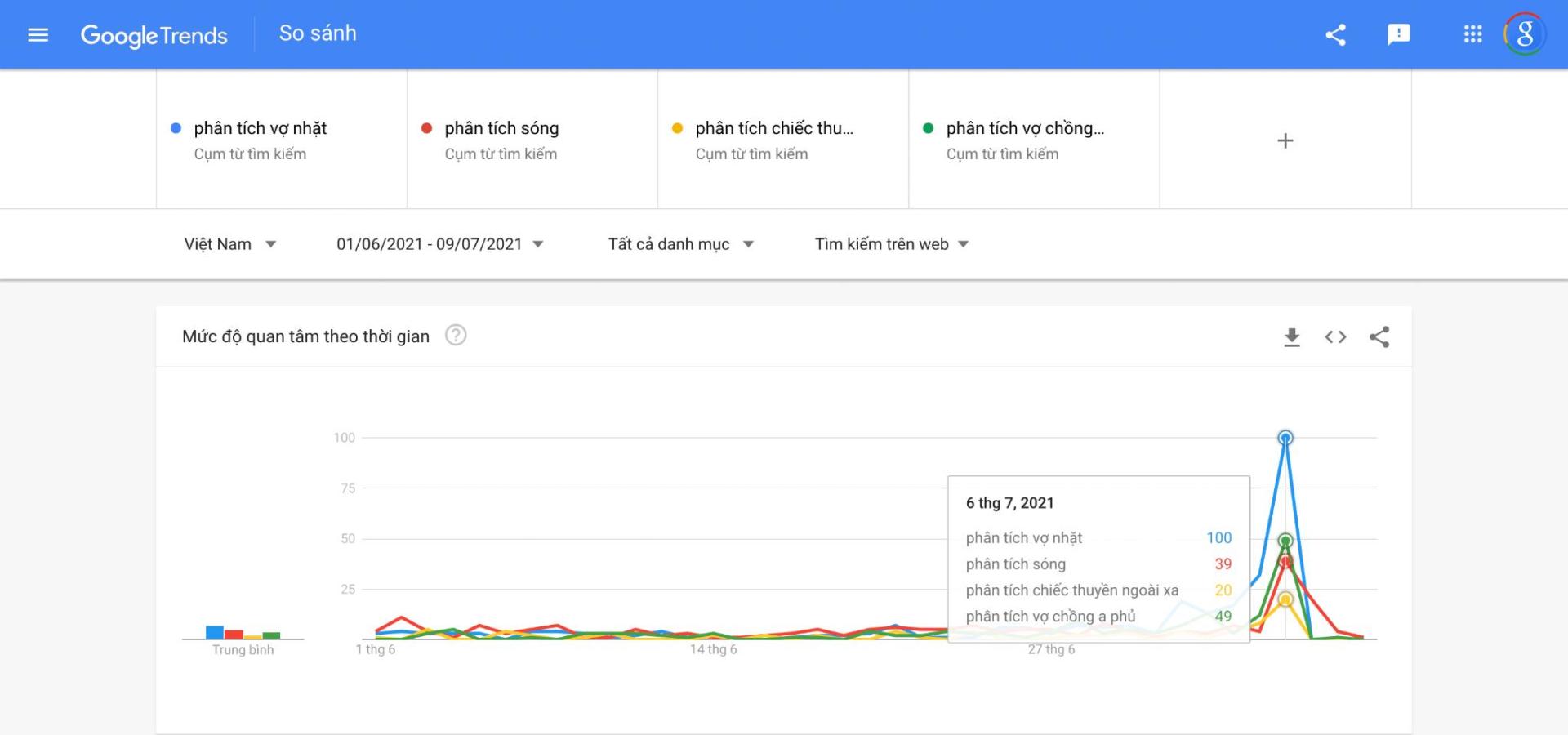Open the help icon beside chart title
This screenshot has height=735, width=1568.
coord(456,336)
